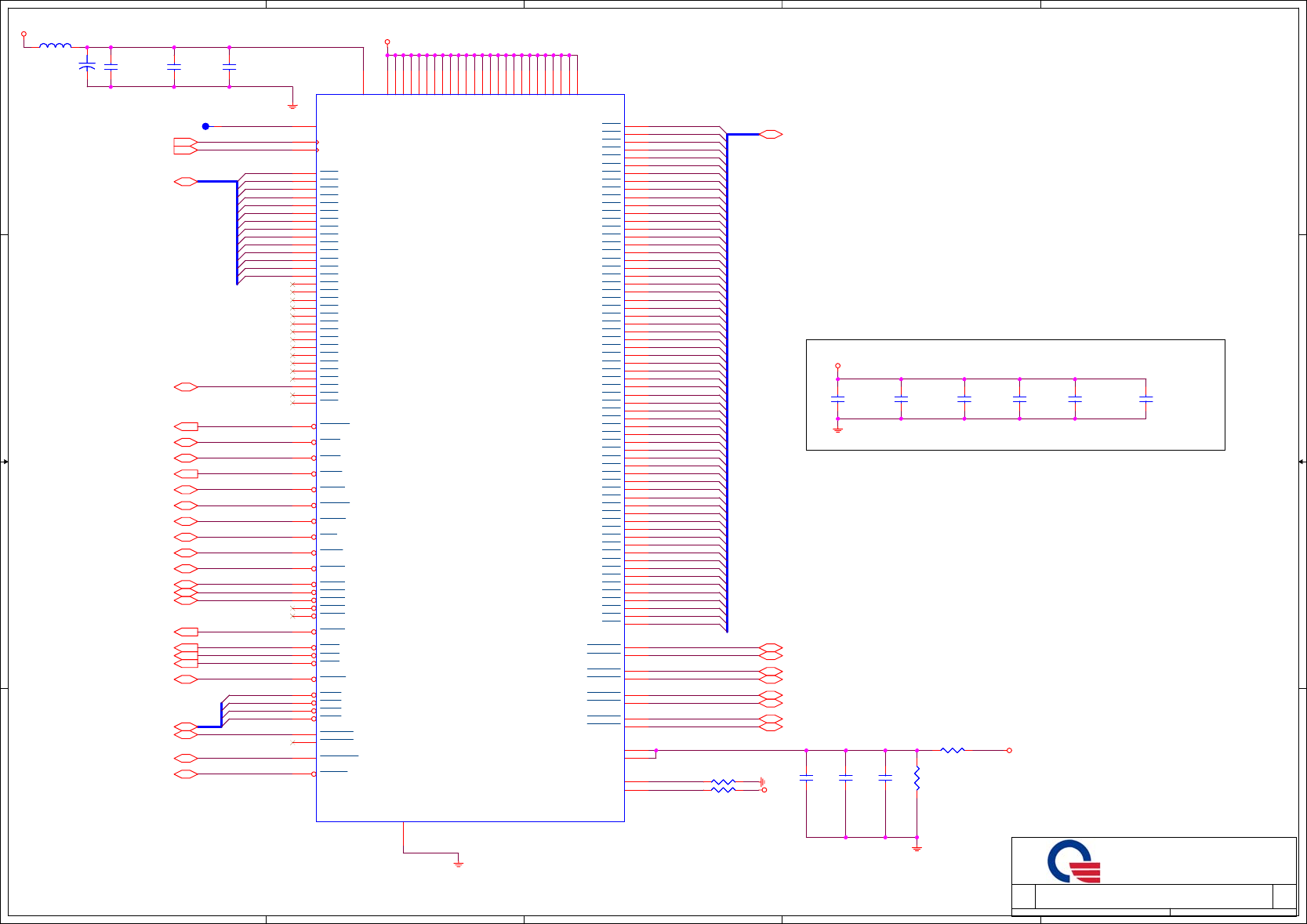Select the polarized capacitor beside the inductor
This screenshot has width=1307, height=924.
[87, 67]
